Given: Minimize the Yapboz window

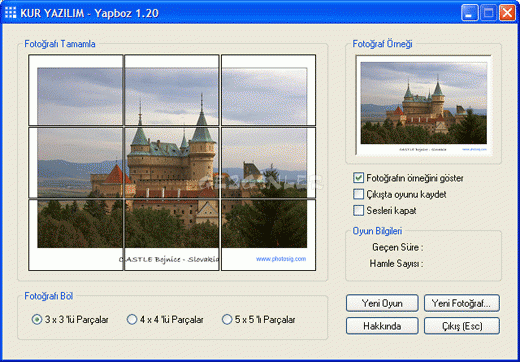Looking at the screenshot, I should click(x=469, y=13).
